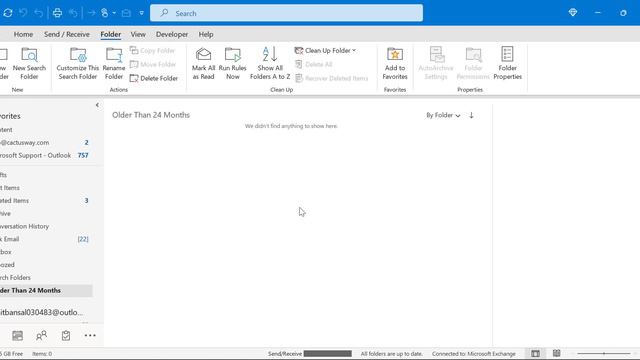Viewport: 640px width, 360px height.
Task: Switch to the Developer tab
Action: point(172,34)
